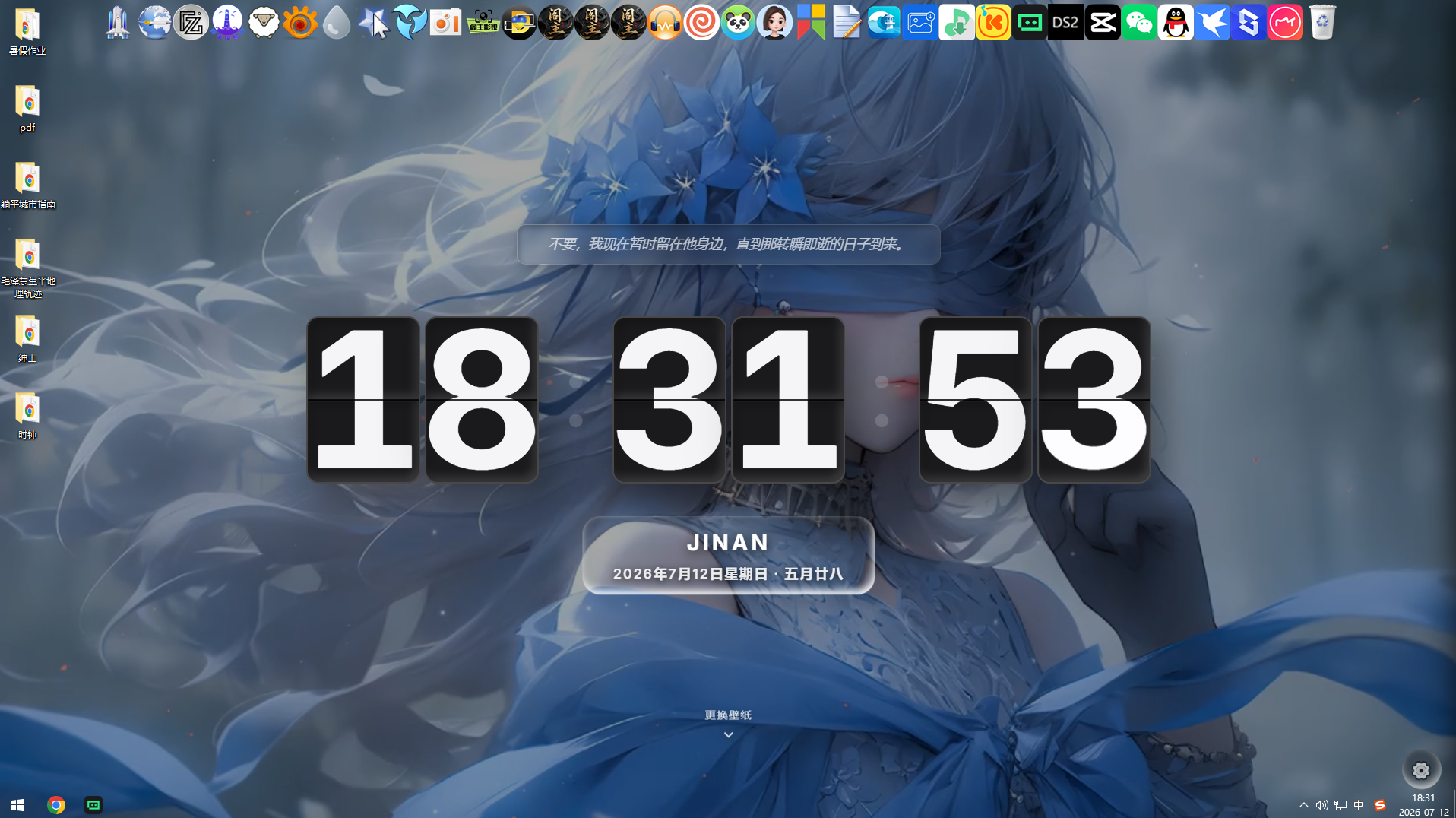Open the orange camera screen recorder
The width and height of the screenshot is (1456, 818).
[x=446, y=22]
